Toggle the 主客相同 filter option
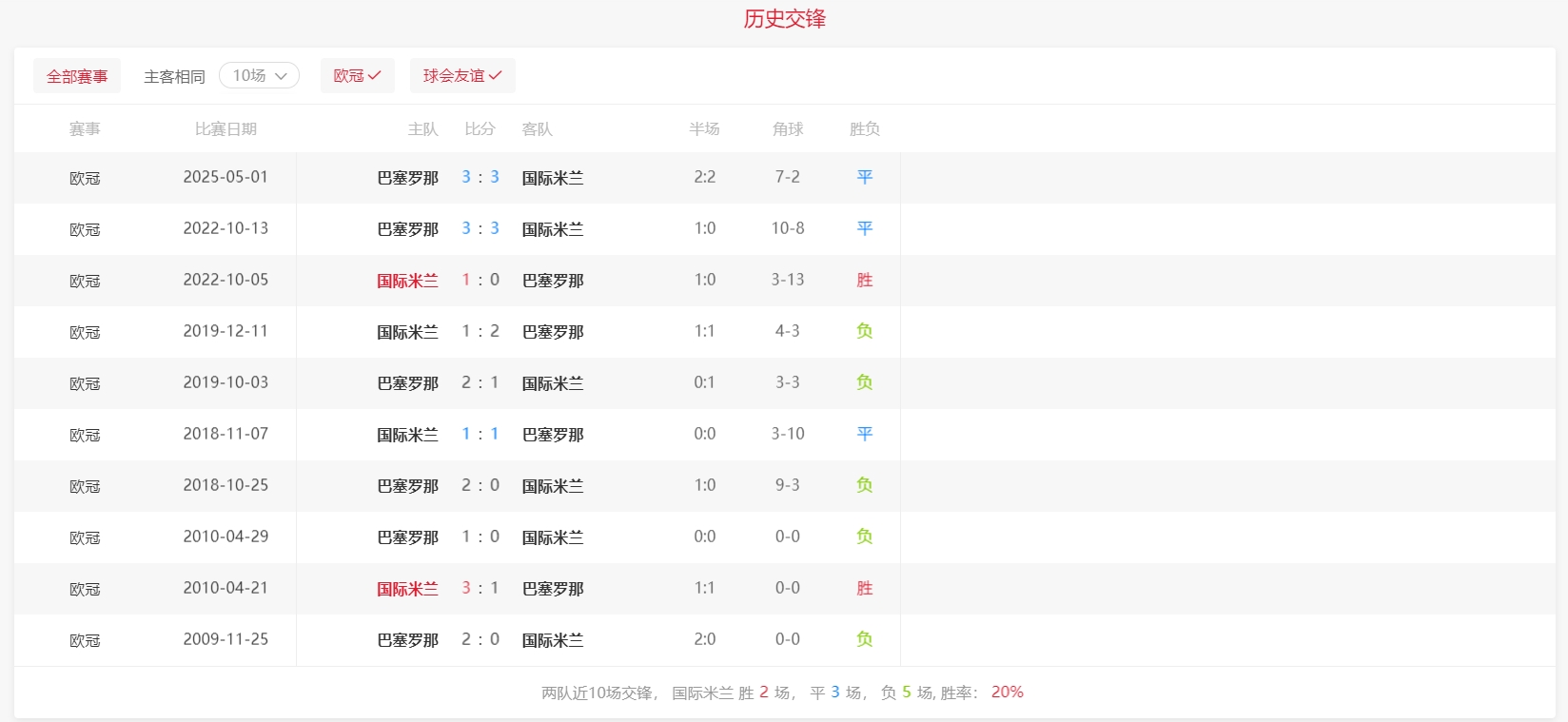1568x722 pixels. (174, 76)
